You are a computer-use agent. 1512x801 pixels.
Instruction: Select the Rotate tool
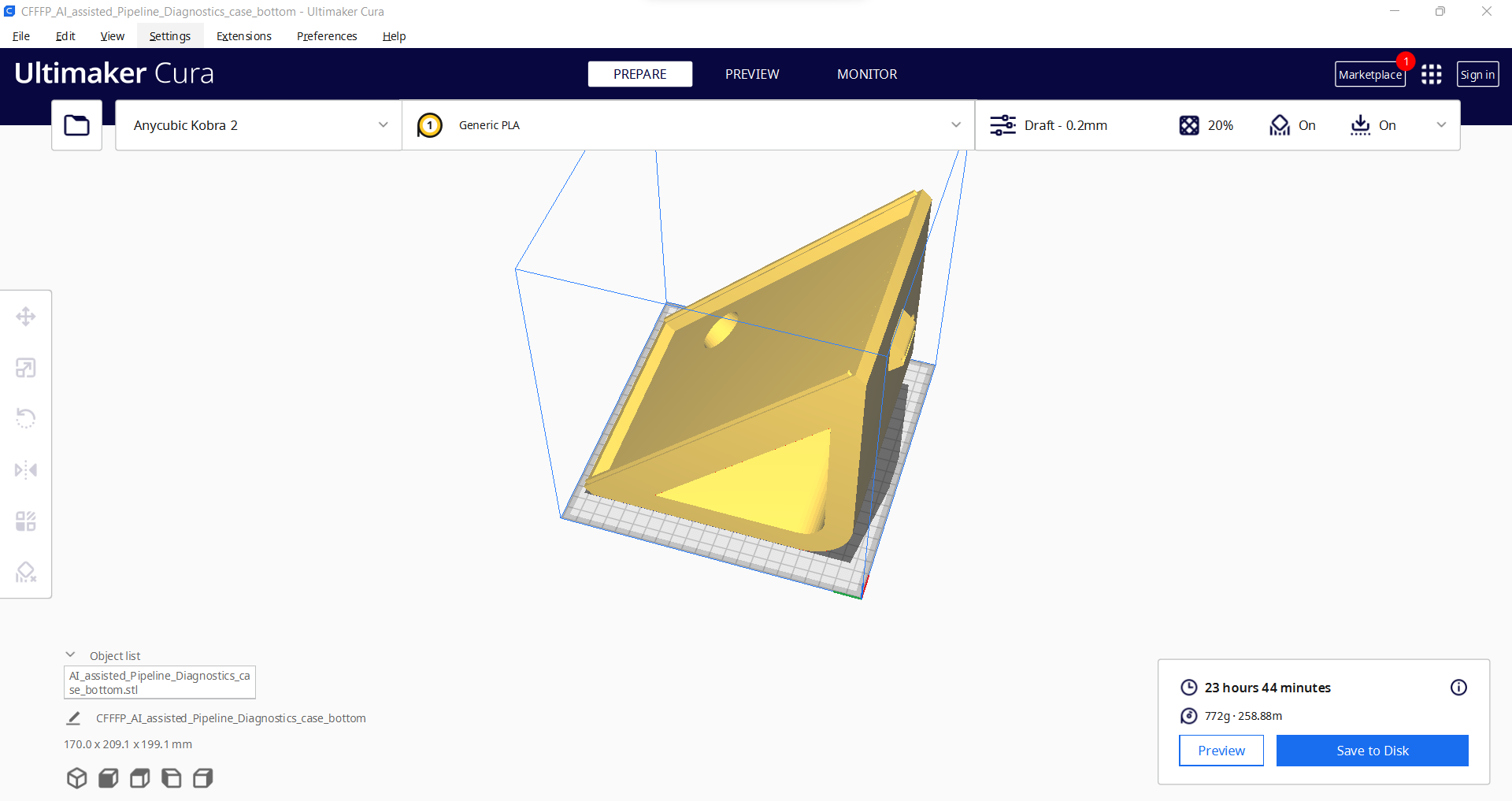pos(26,418)
